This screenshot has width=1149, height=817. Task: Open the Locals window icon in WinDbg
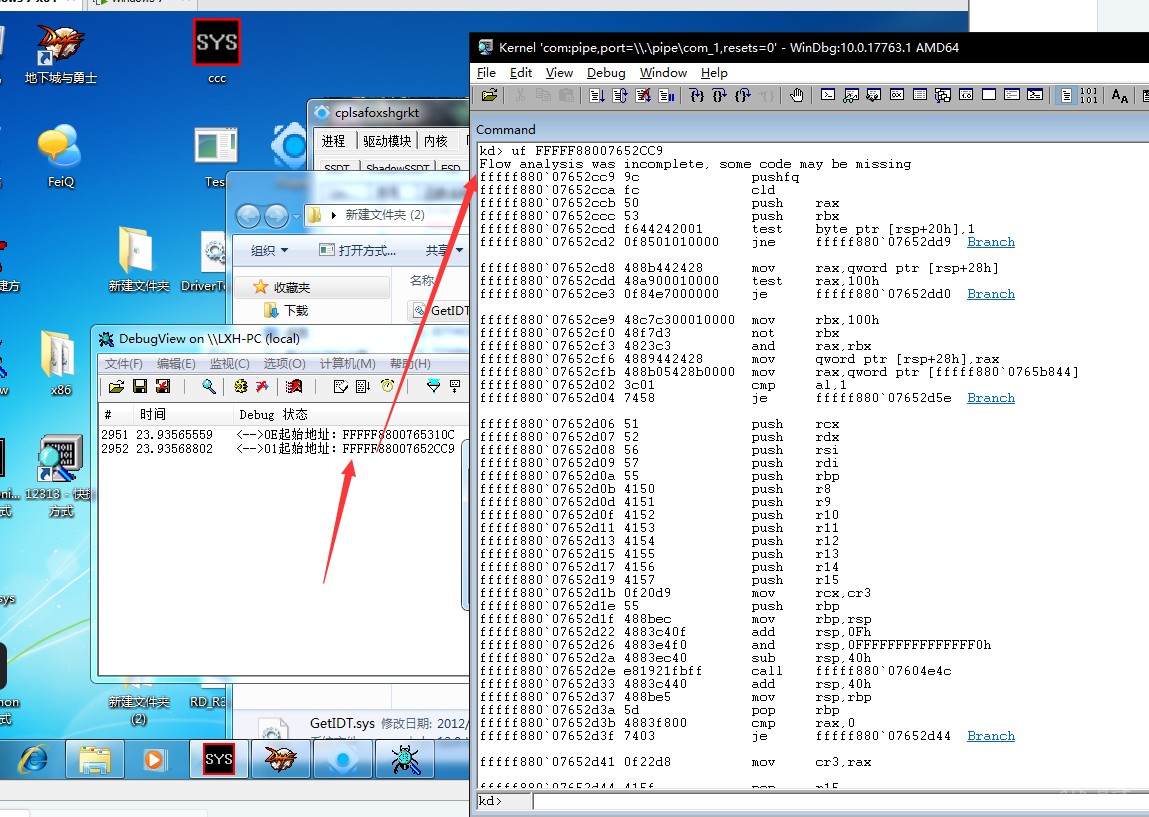click(x=873, y=95)
